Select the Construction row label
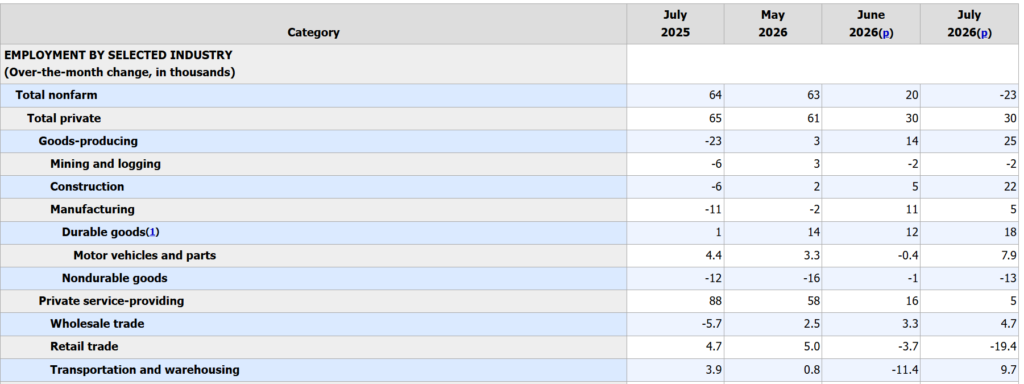 click(87, 186)
